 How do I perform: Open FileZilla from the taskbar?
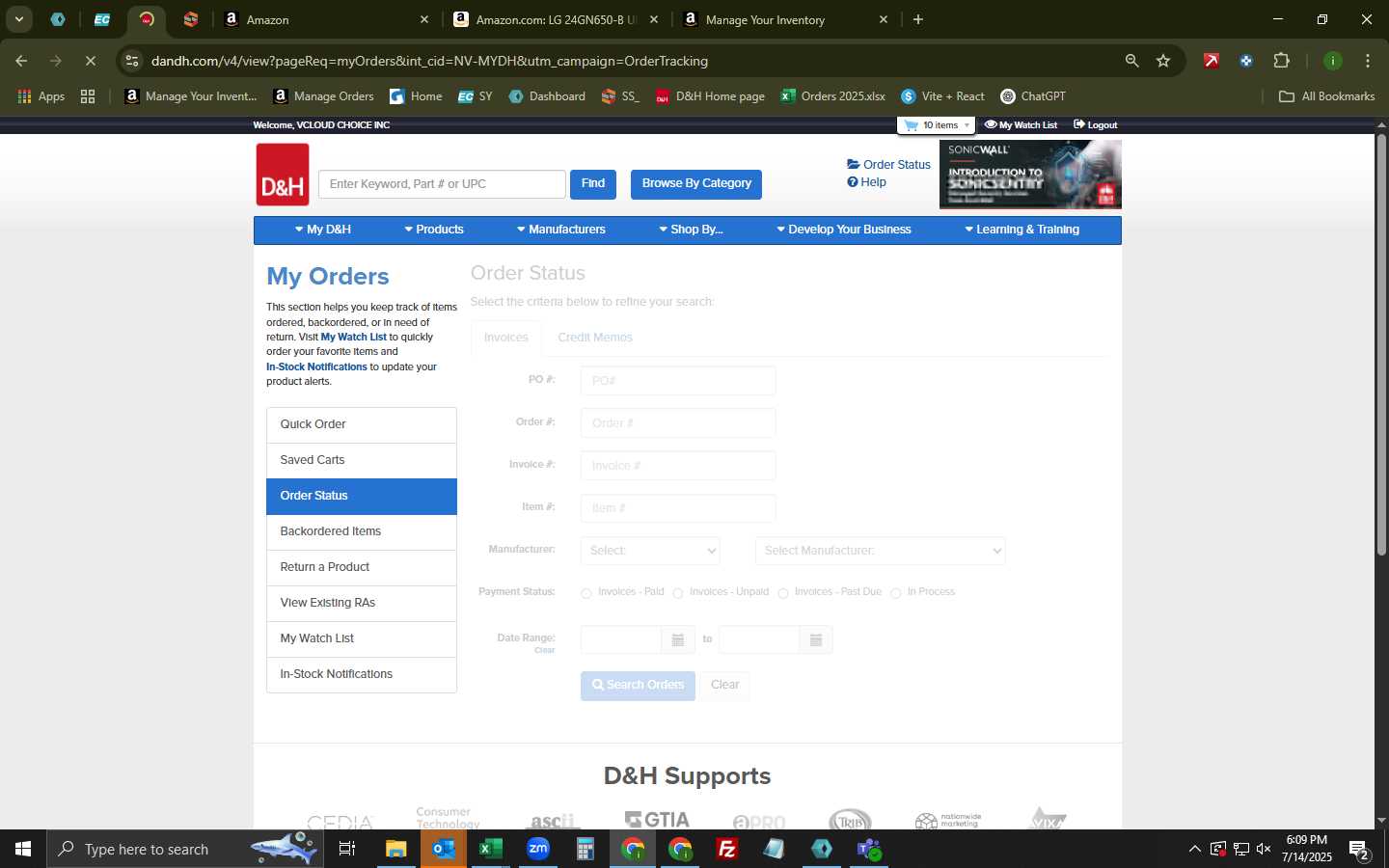[x=727, y=849]
